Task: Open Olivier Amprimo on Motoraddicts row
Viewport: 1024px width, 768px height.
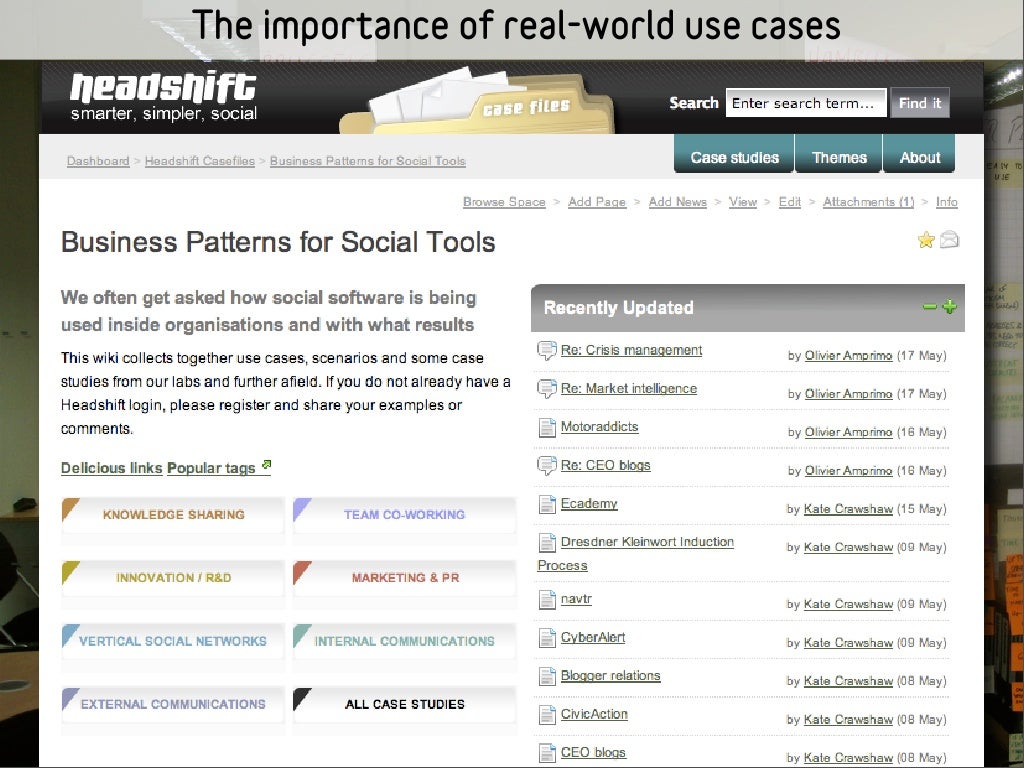Action: tap(848, 432)
